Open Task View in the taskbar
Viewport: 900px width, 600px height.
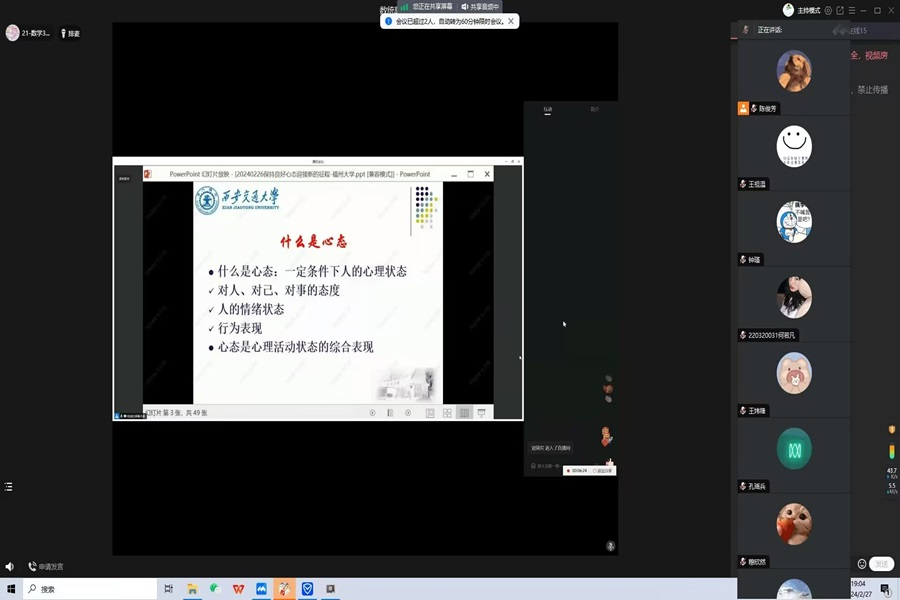(169, 589)
